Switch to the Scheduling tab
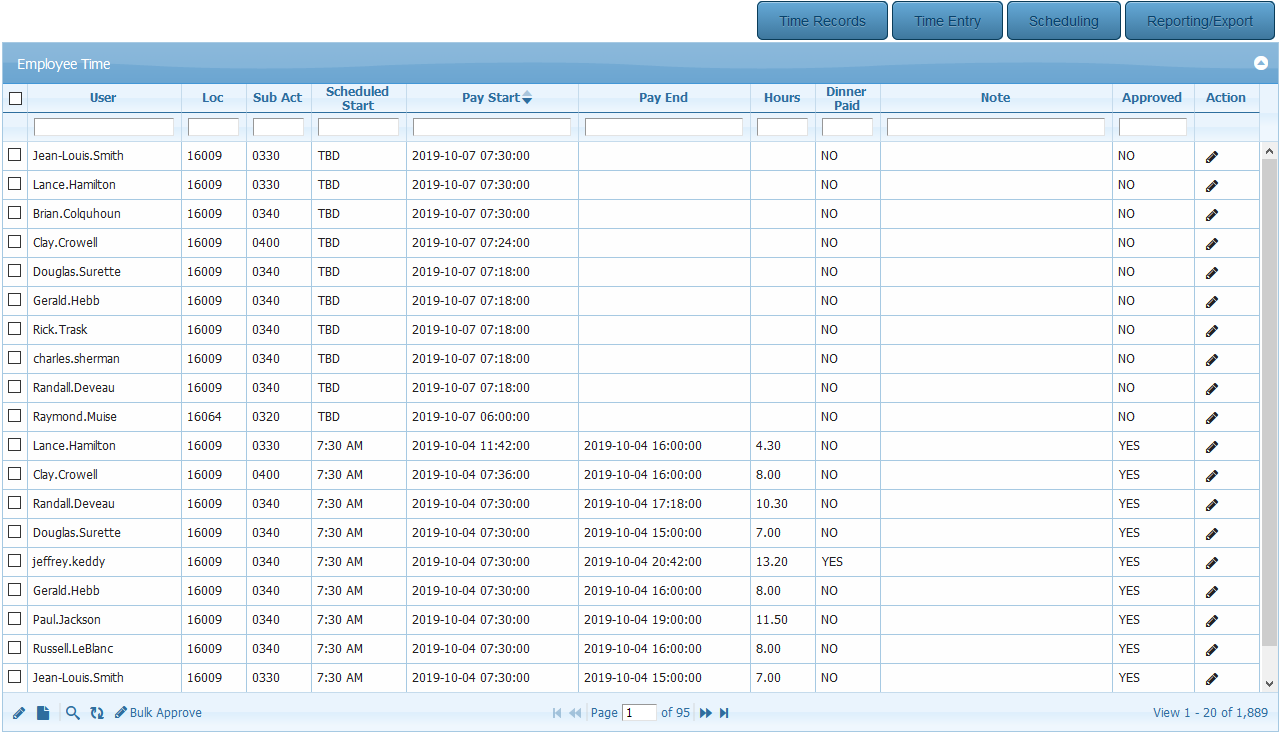This screenshot has height=737, width=1282. point(1063,21)
